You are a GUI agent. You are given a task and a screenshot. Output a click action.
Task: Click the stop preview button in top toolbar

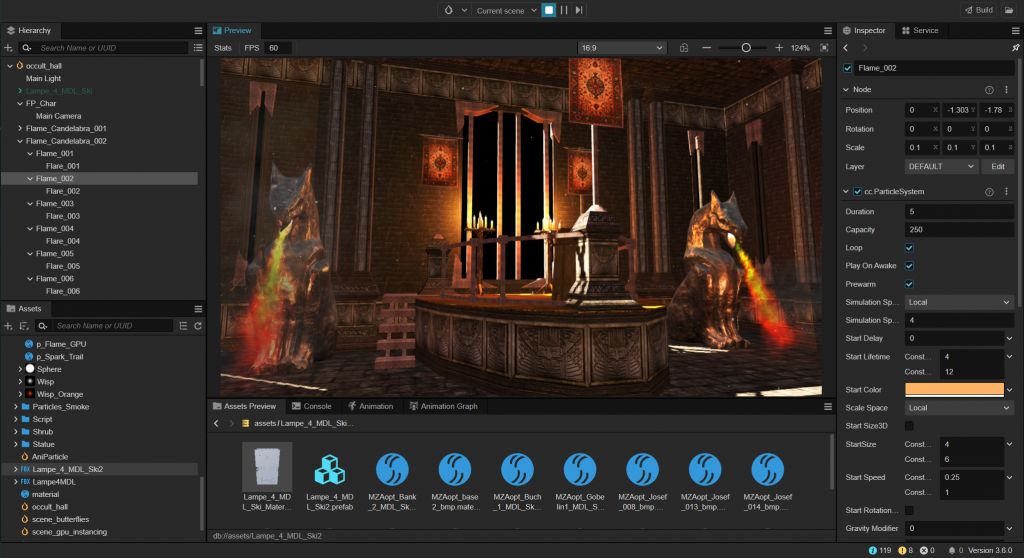pyautogui.click(x=549, y=10)
